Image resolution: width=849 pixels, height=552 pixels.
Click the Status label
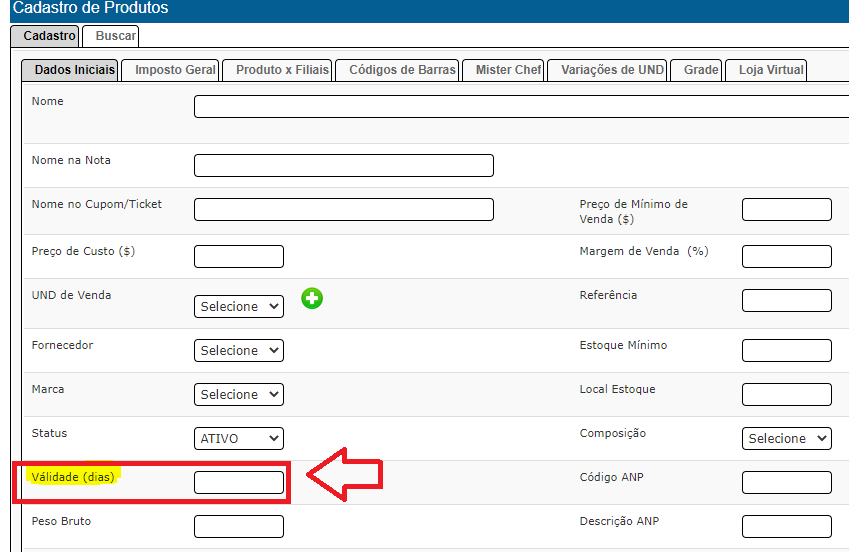[x=49, y=433]
